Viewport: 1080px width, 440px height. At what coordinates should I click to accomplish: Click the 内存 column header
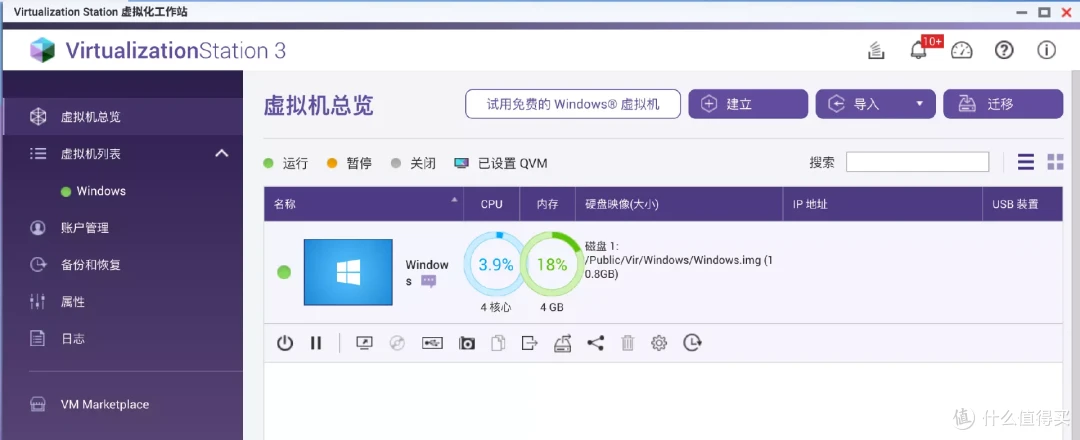click(547, 204)
